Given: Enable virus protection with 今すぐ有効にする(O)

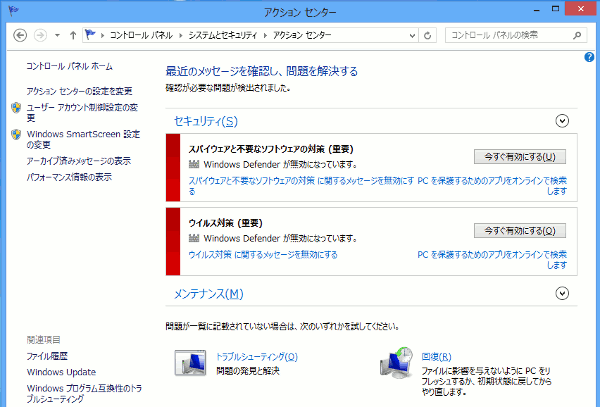Looking at the screenshot, I should click(520, 231).
